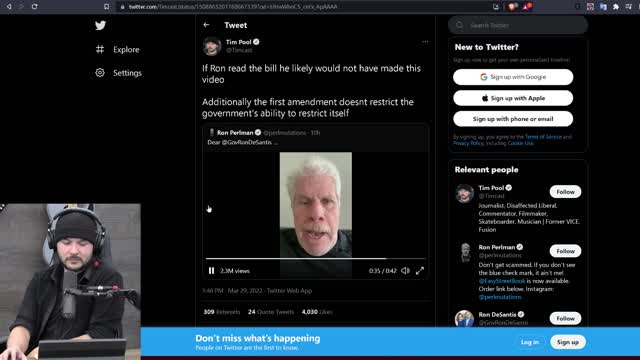
Task: Click the Log in button in banner
Action: [x=530, y=342]
